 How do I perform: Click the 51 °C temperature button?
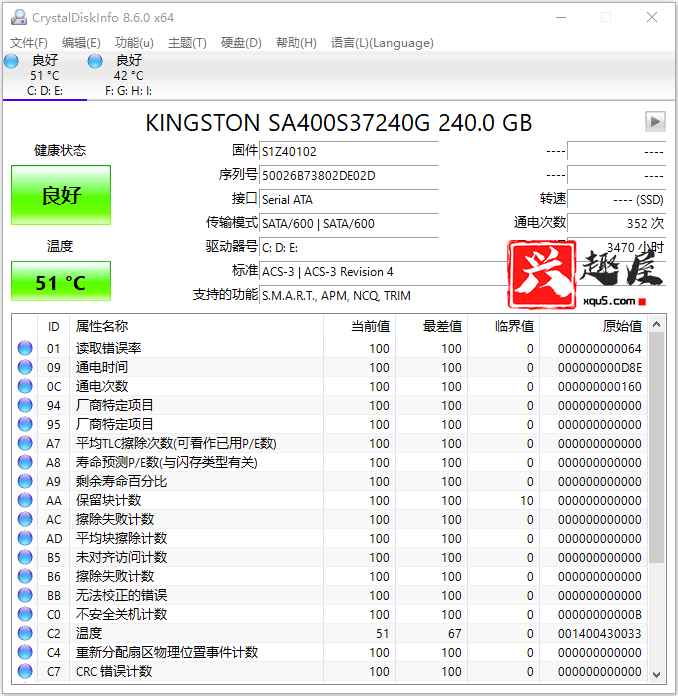click(61, 281)
